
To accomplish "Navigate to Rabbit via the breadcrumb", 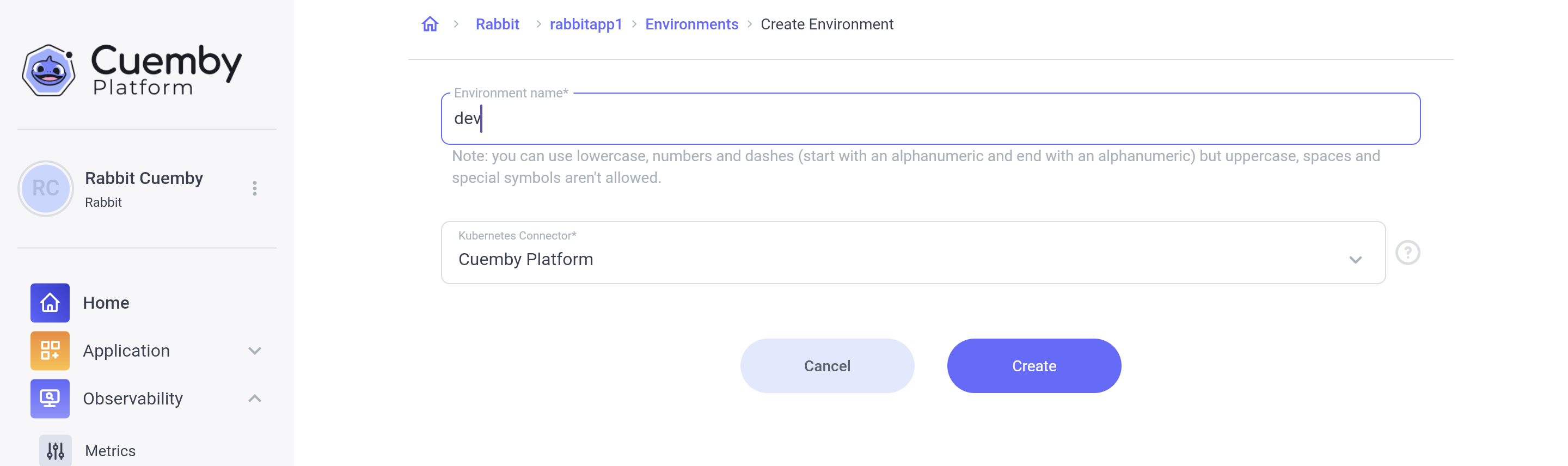I will [x=497, y=24].
